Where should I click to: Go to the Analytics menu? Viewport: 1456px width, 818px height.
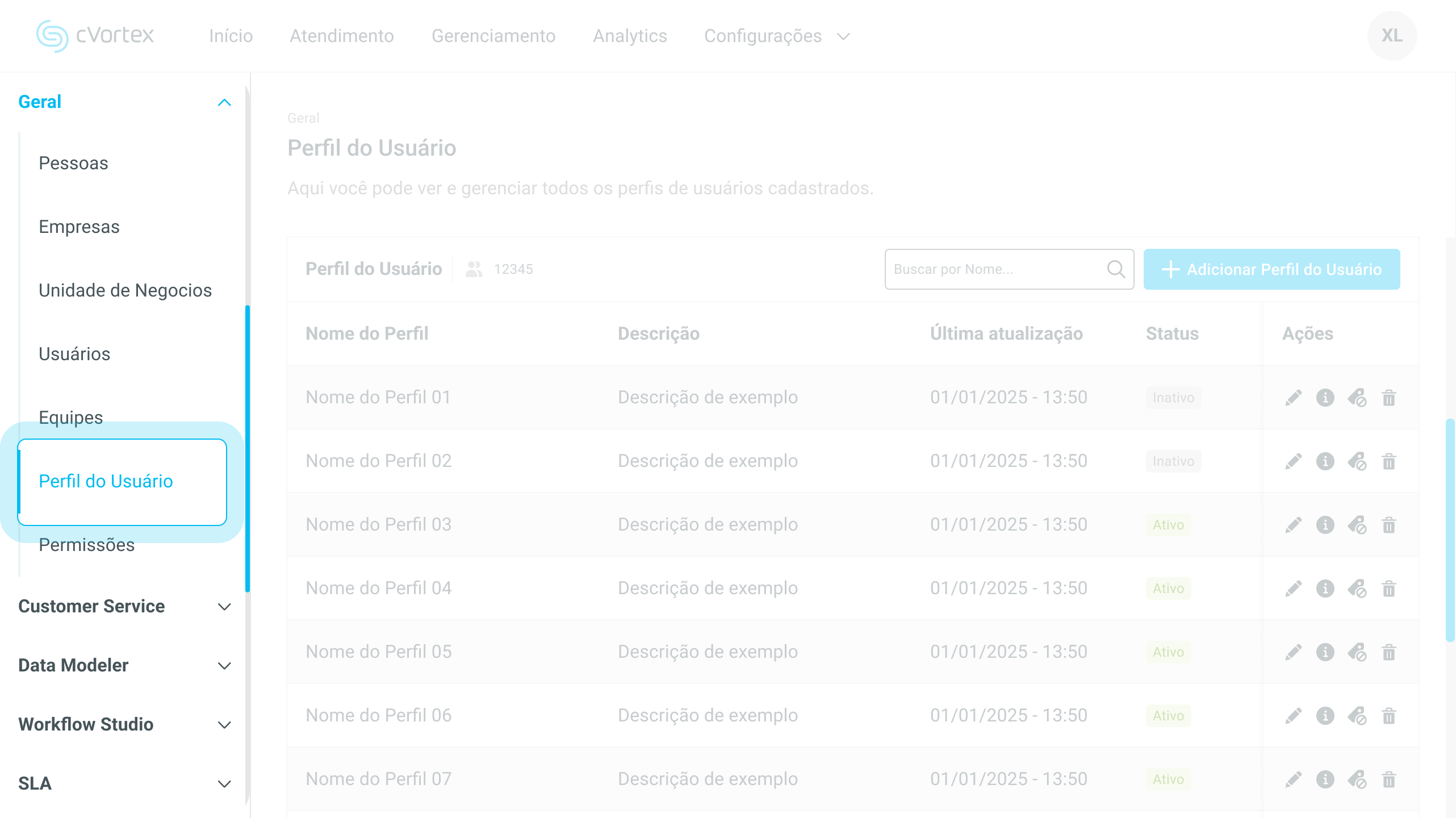(630, 36)
